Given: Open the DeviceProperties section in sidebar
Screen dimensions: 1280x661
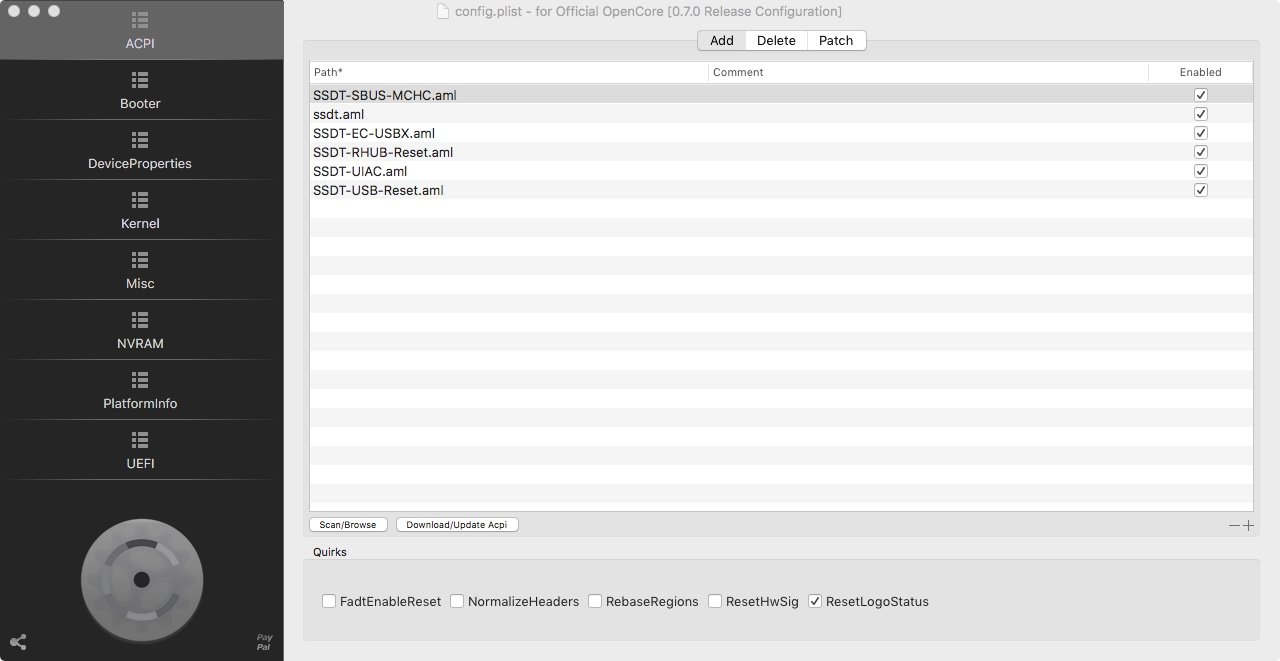Looking at the screenshot, I should coord(140,151).
